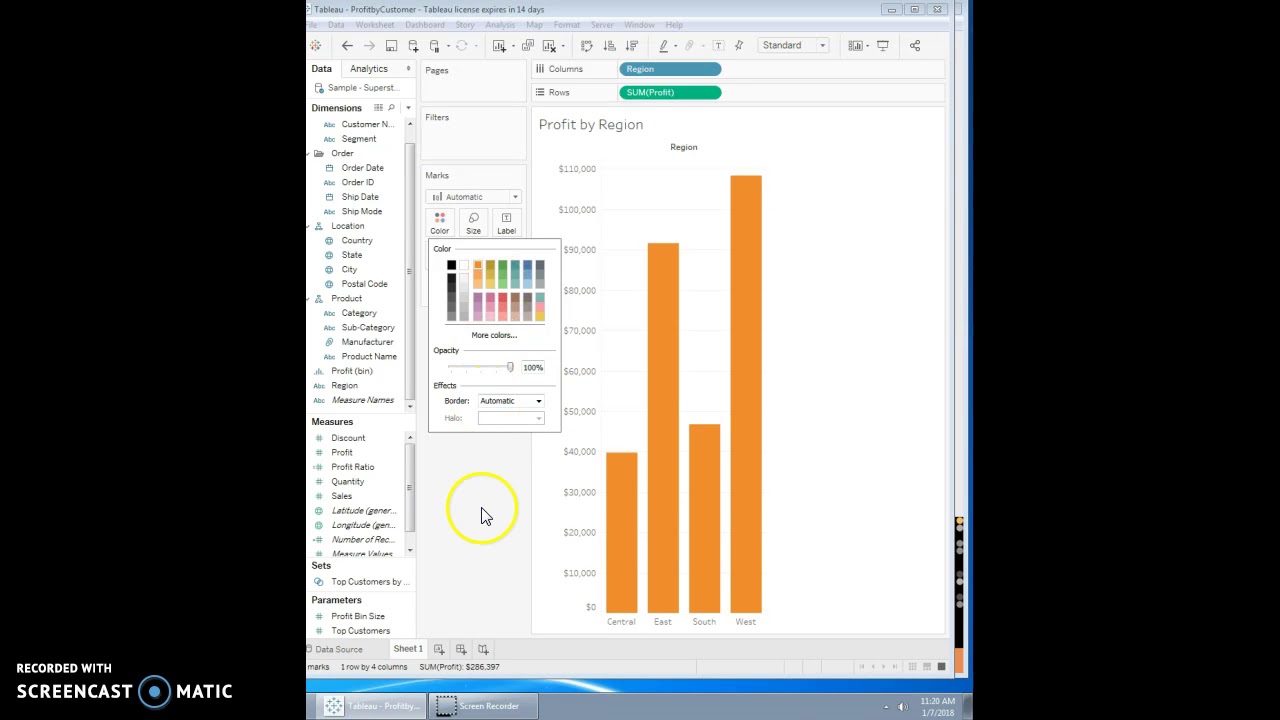Screen dimensions: 1280x720
Task: Create a new worksheet from toolbar
Action: point(499,45)
